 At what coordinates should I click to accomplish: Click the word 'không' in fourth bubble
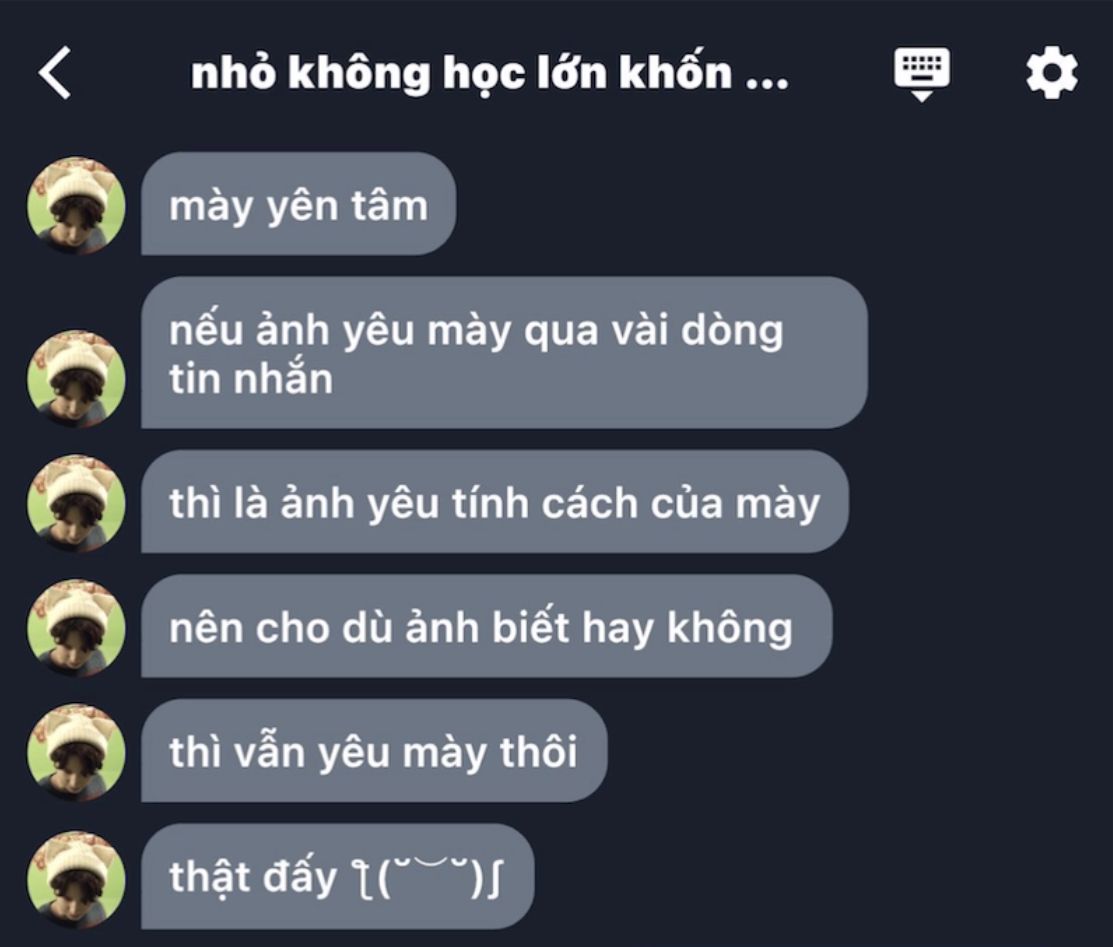point(729,629)
